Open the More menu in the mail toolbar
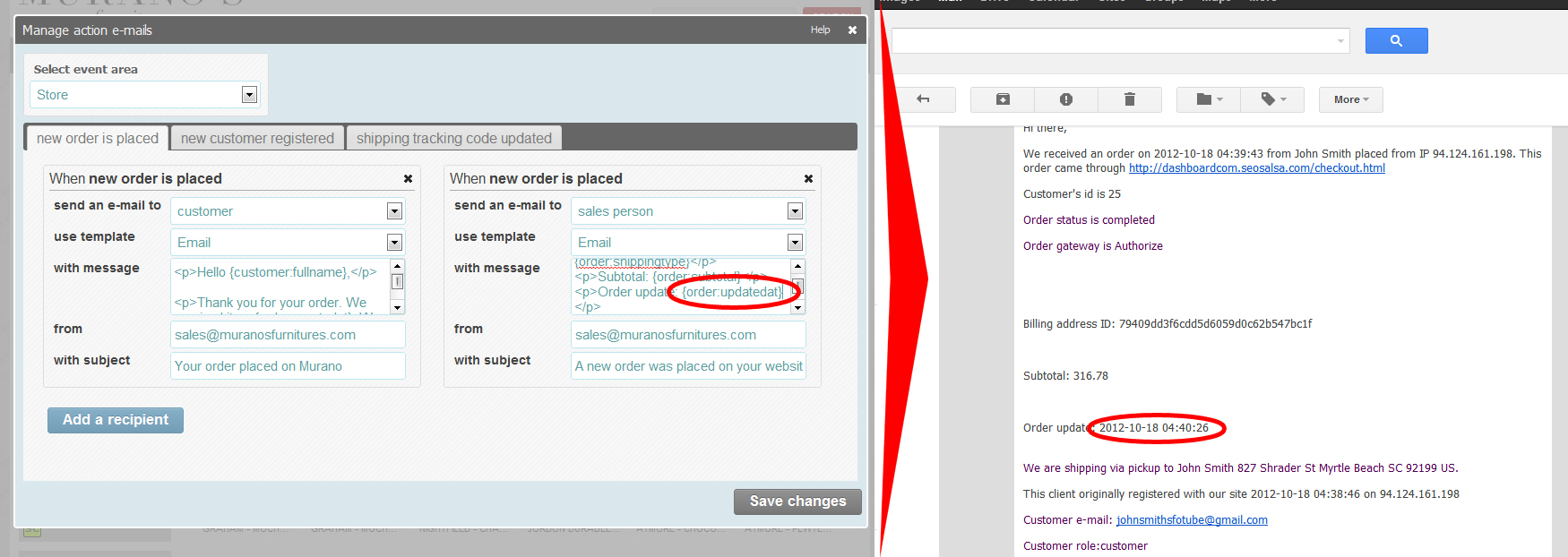This screenshot has height=557, width=1568. pyautogui.click(x=1350, y=99)
